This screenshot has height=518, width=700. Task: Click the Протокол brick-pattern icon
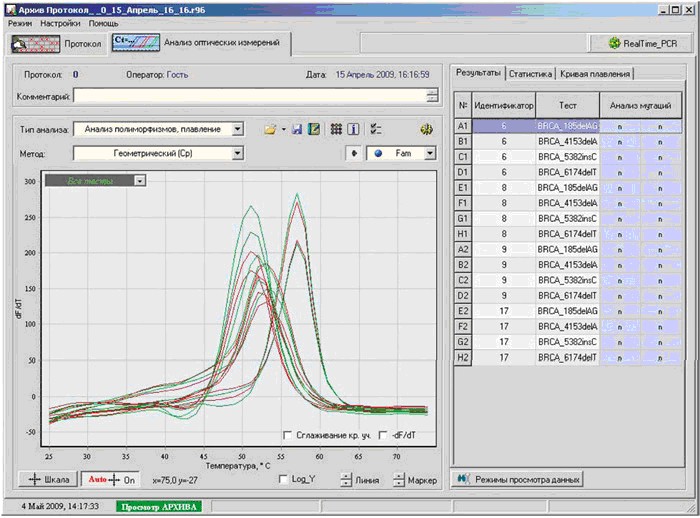[36, 44]
